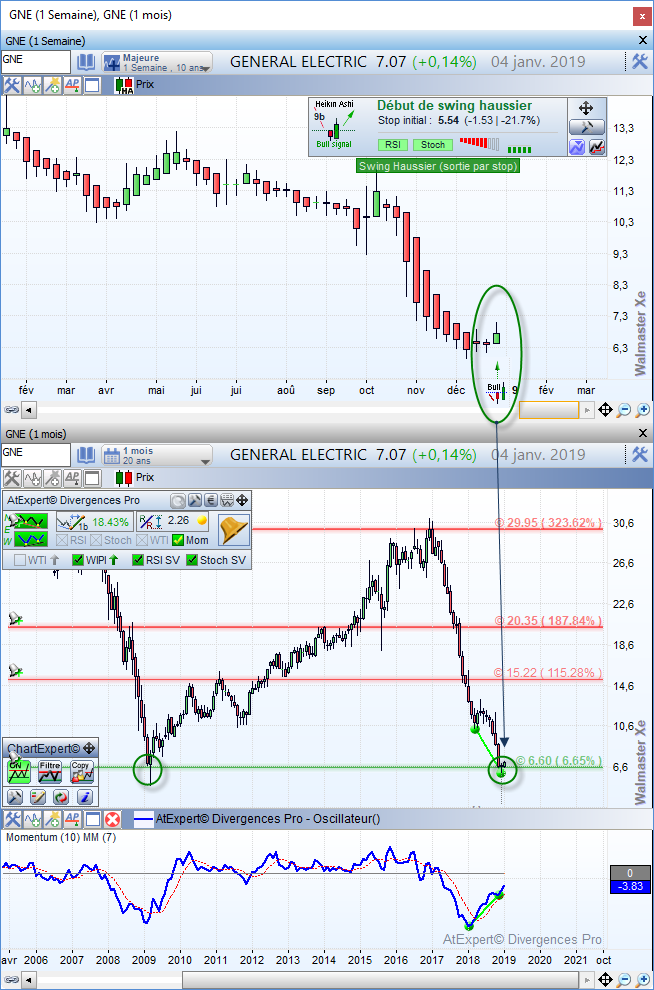The height and width of the screenshot is (990, 654).
Task: Toggle the Stoch checkbox in Divergences Pro
Action: coord(95,540)
